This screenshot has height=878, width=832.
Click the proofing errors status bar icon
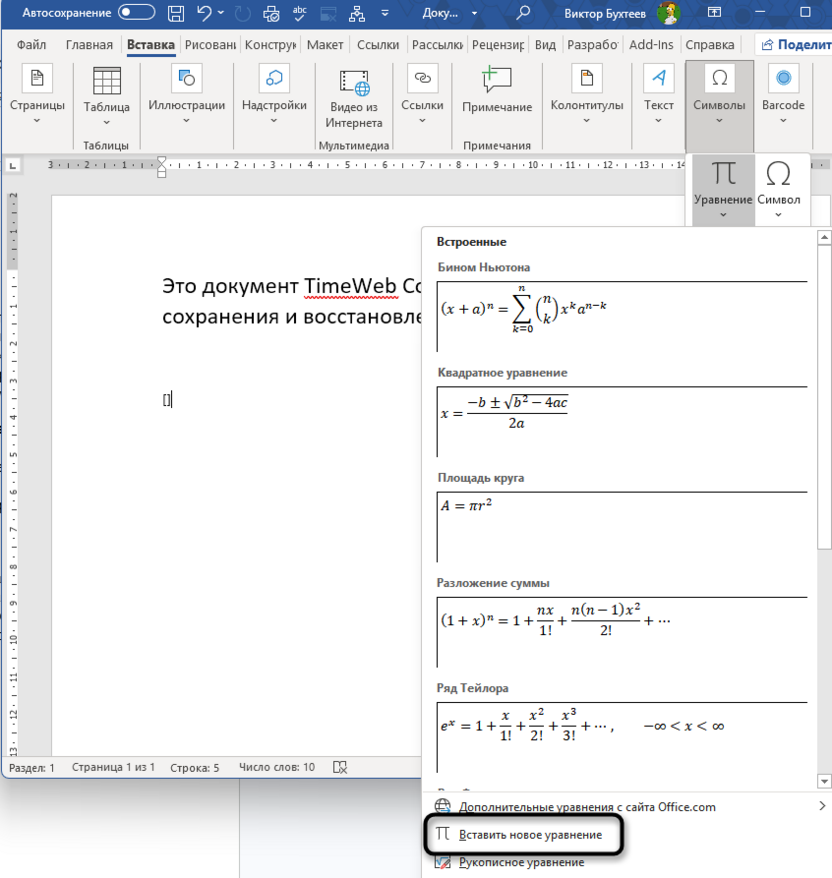click(x=340, y=767)
